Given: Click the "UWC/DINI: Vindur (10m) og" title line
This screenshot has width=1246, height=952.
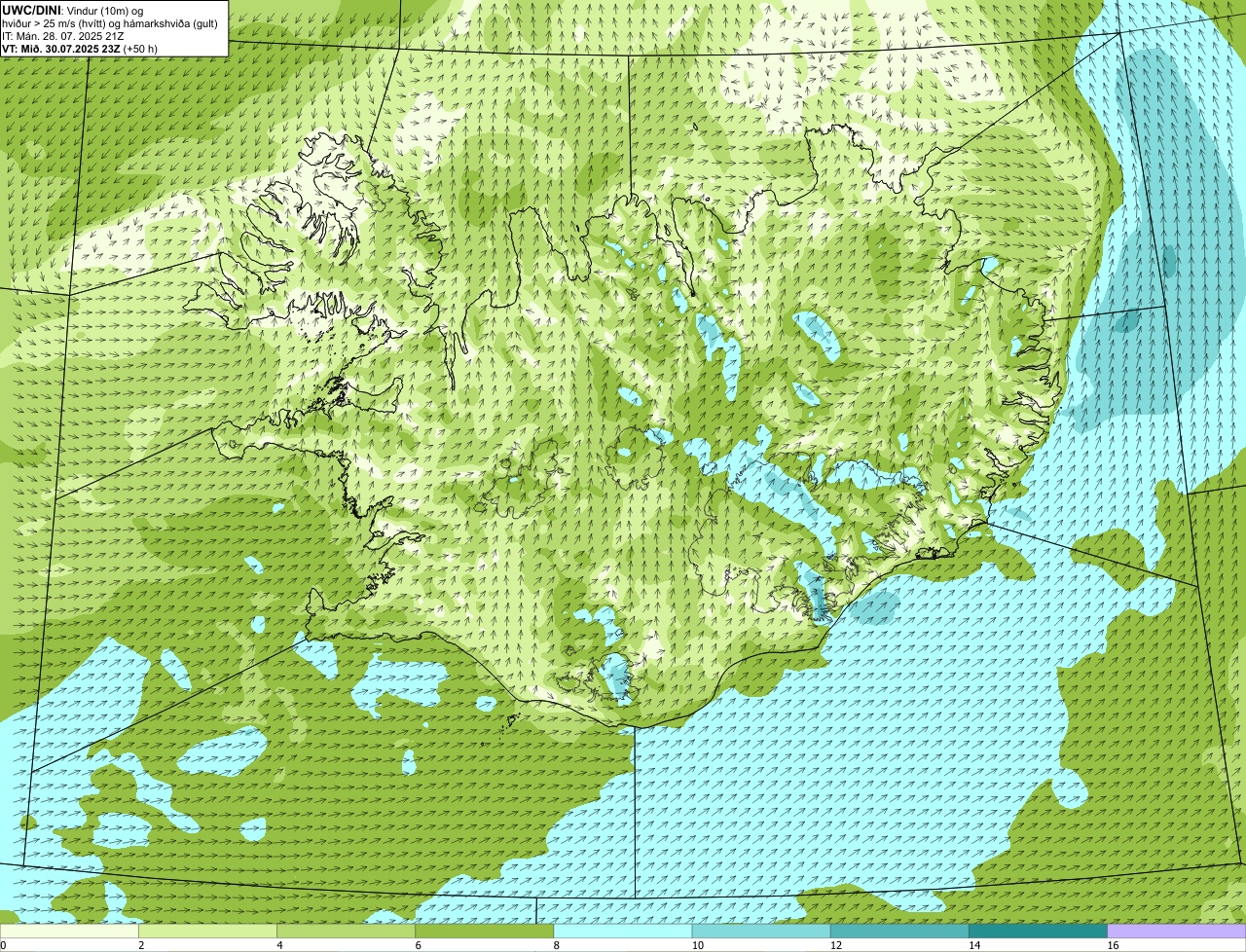Looking at the screenshot, I should (x=73, y=11).
